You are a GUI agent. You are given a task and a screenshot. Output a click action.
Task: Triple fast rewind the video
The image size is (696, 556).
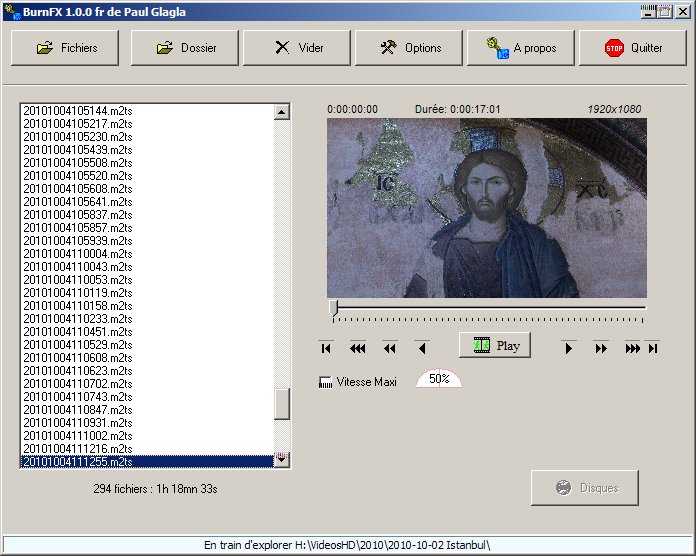click(357, 348)
